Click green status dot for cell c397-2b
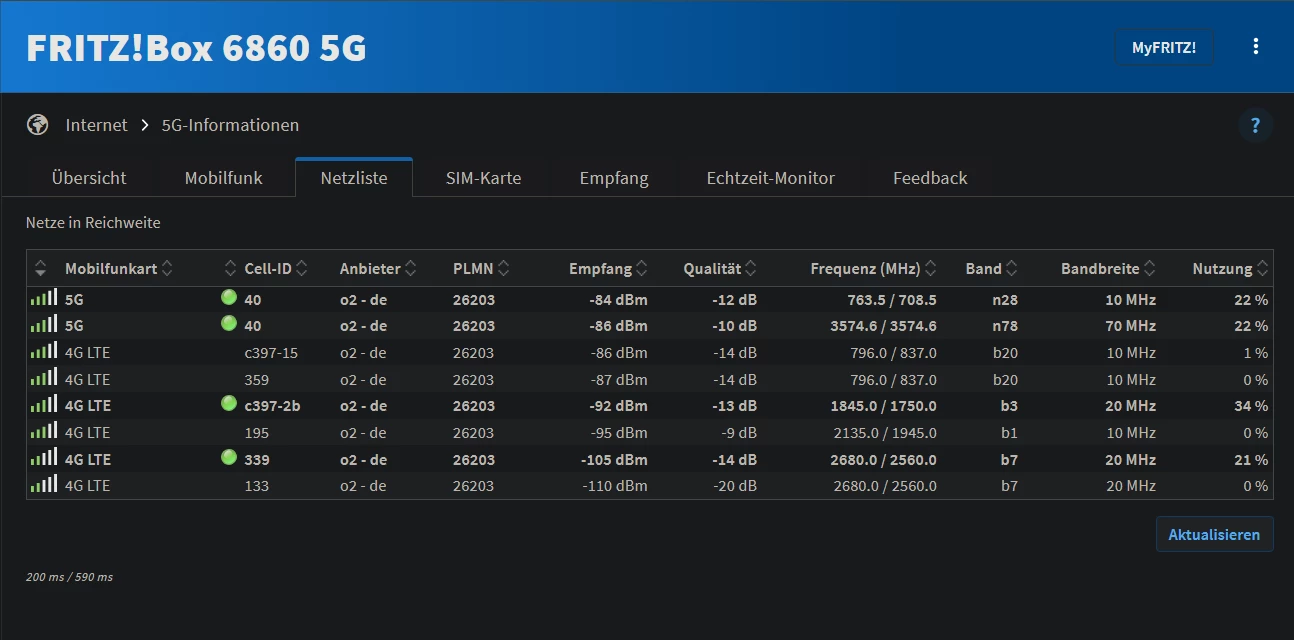The width and height of the screenshot is (1294, 640). tap(229, 403)
